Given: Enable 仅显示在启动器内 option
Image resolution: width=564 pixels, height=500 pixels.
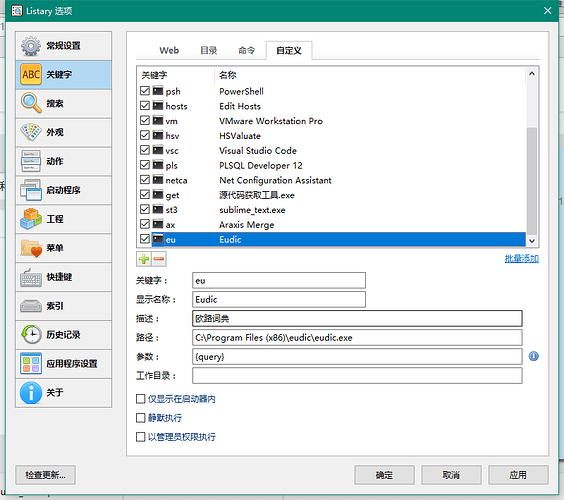Looking at the screenshot, I should coord(140,399).
